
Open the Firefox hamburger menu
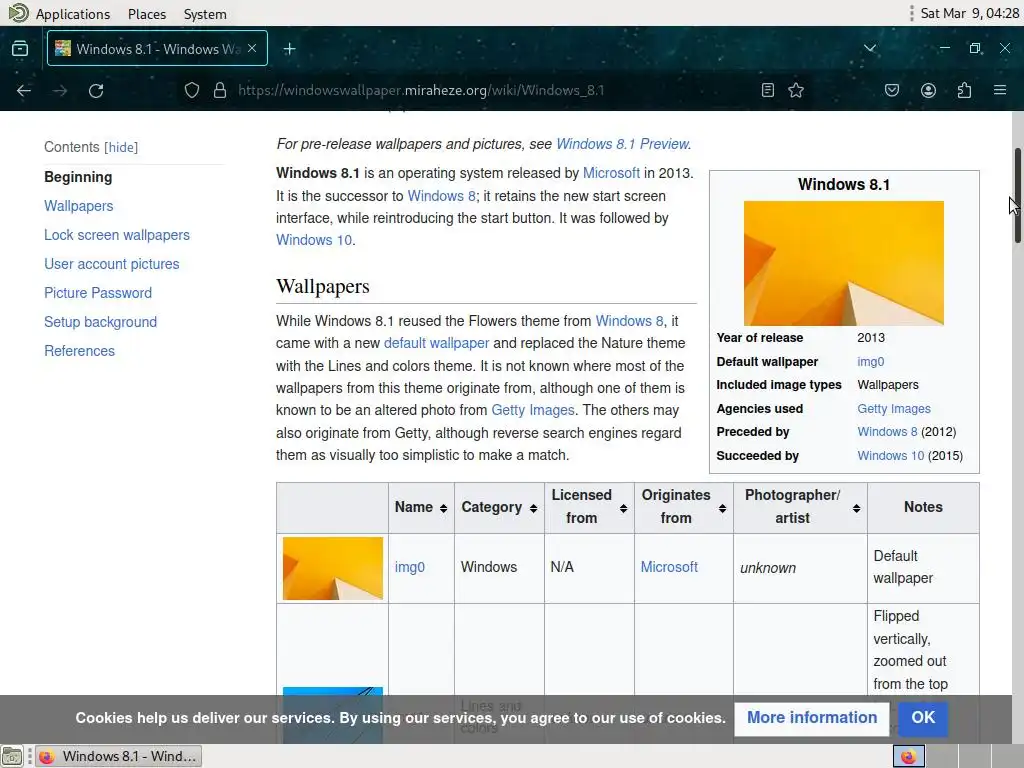(x=1000, y=90)
